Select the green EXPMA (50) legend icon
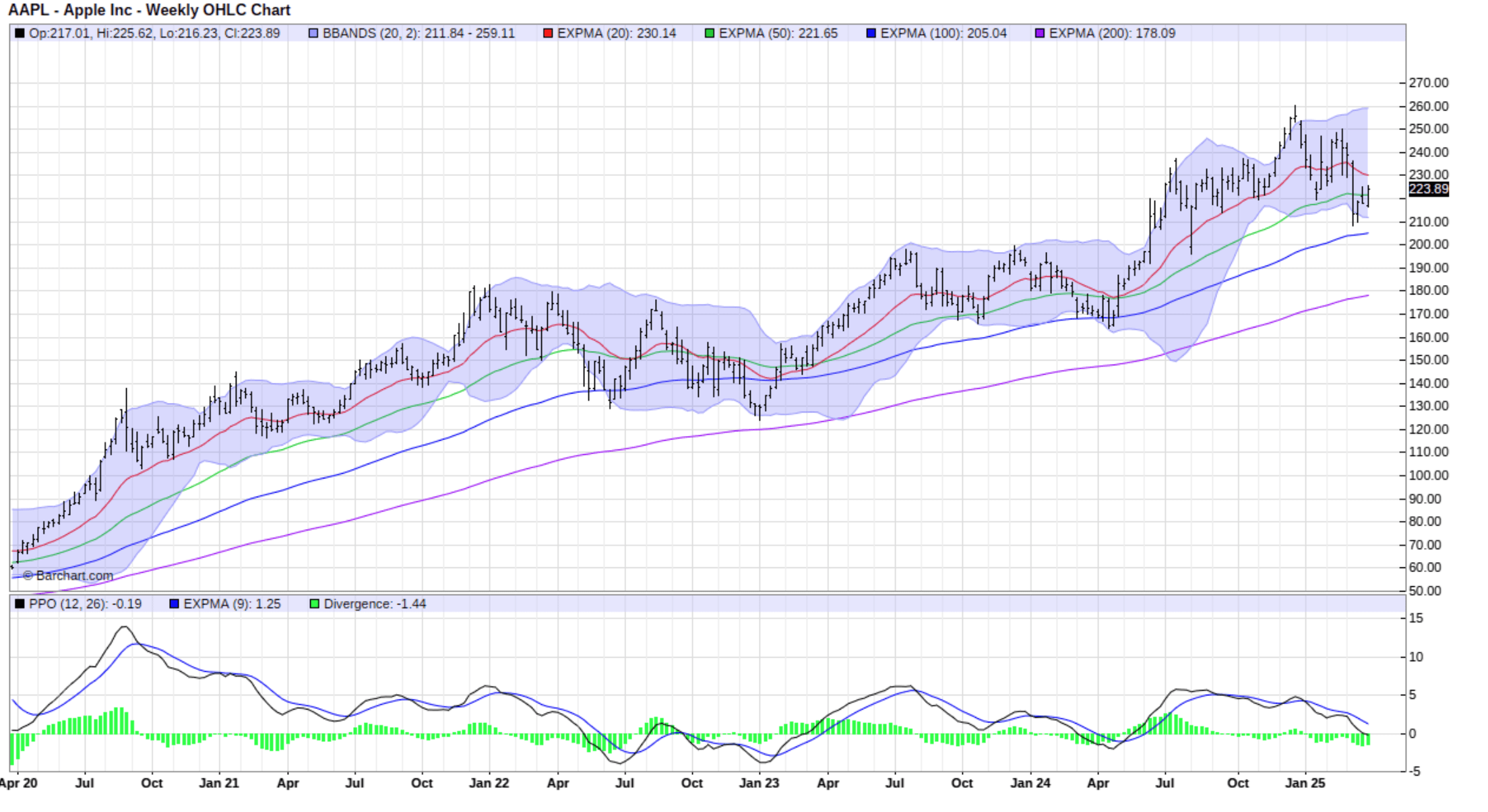The height and width of the screenshot is (812, 1488). pyautogui.click(x=708, y=32)
